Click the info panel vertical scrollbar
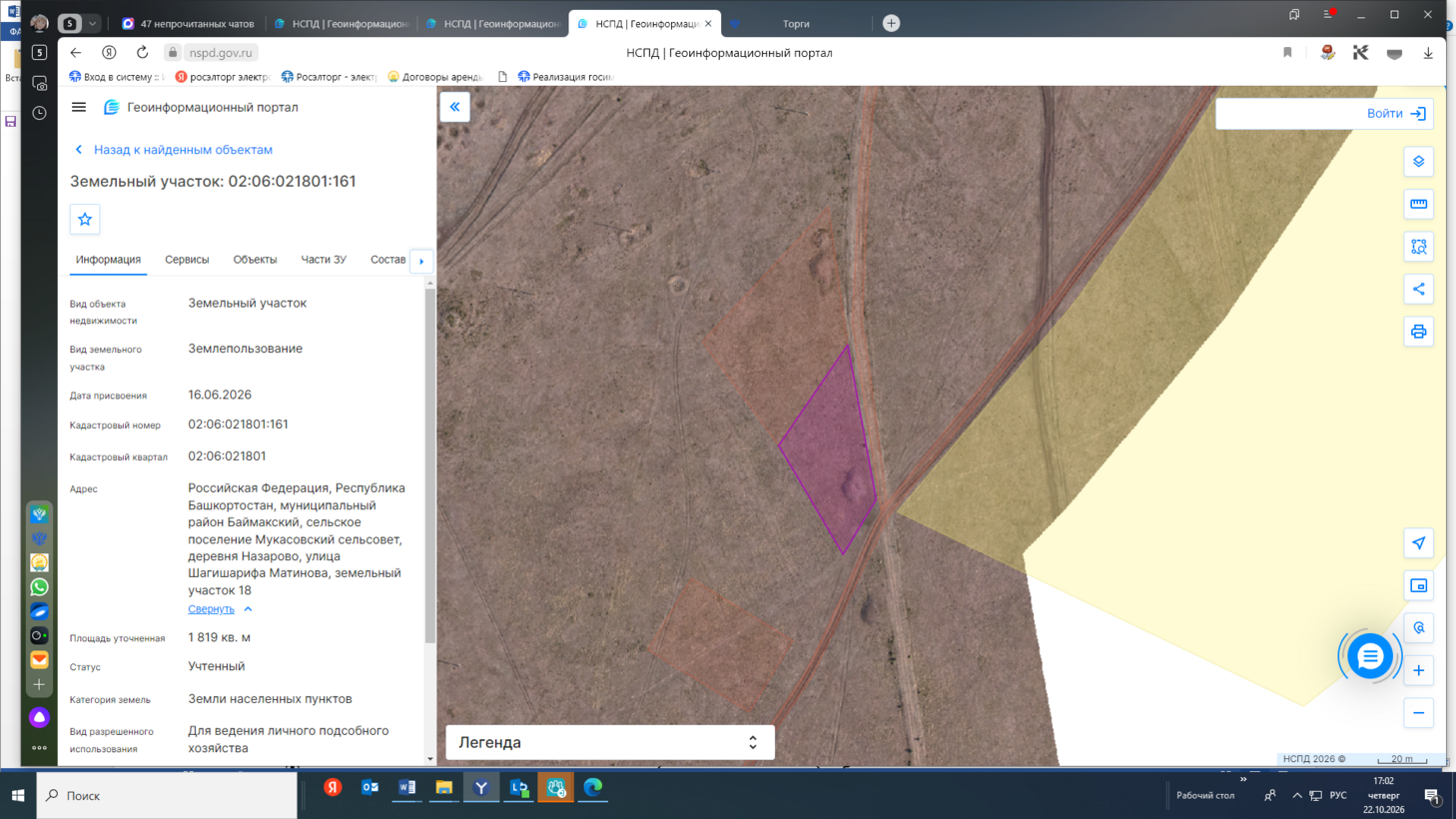Viewport: 1456px width, 819px height. click(430, 465)
